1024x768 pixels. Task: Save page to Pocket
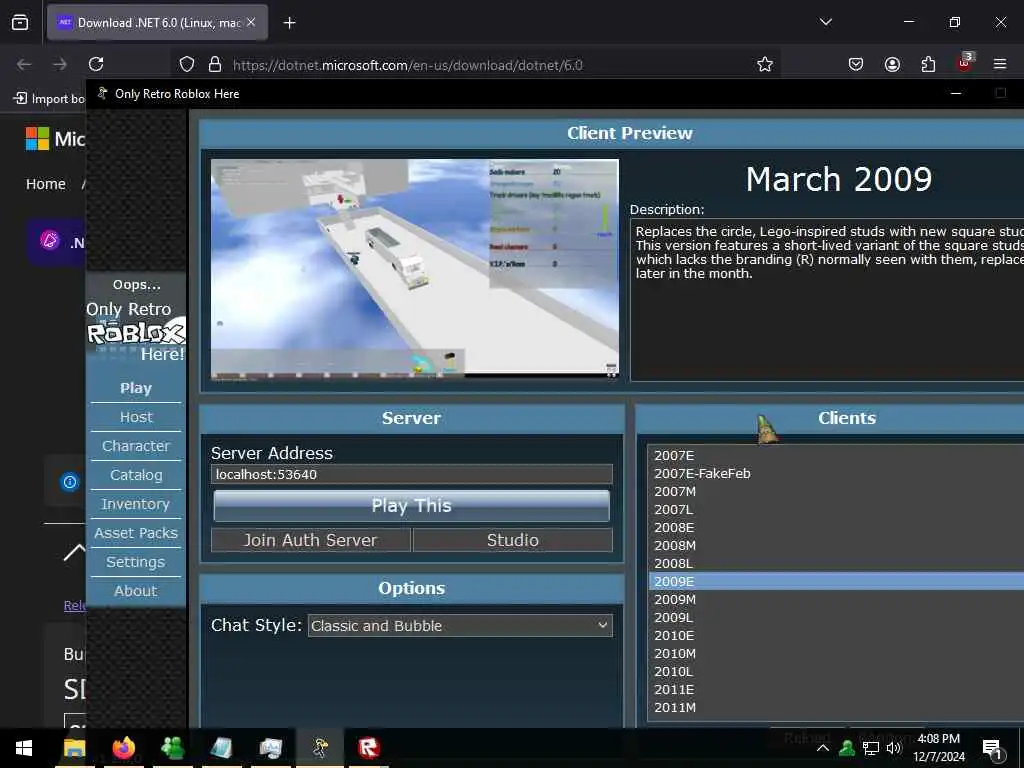click(x=856, y=64)
